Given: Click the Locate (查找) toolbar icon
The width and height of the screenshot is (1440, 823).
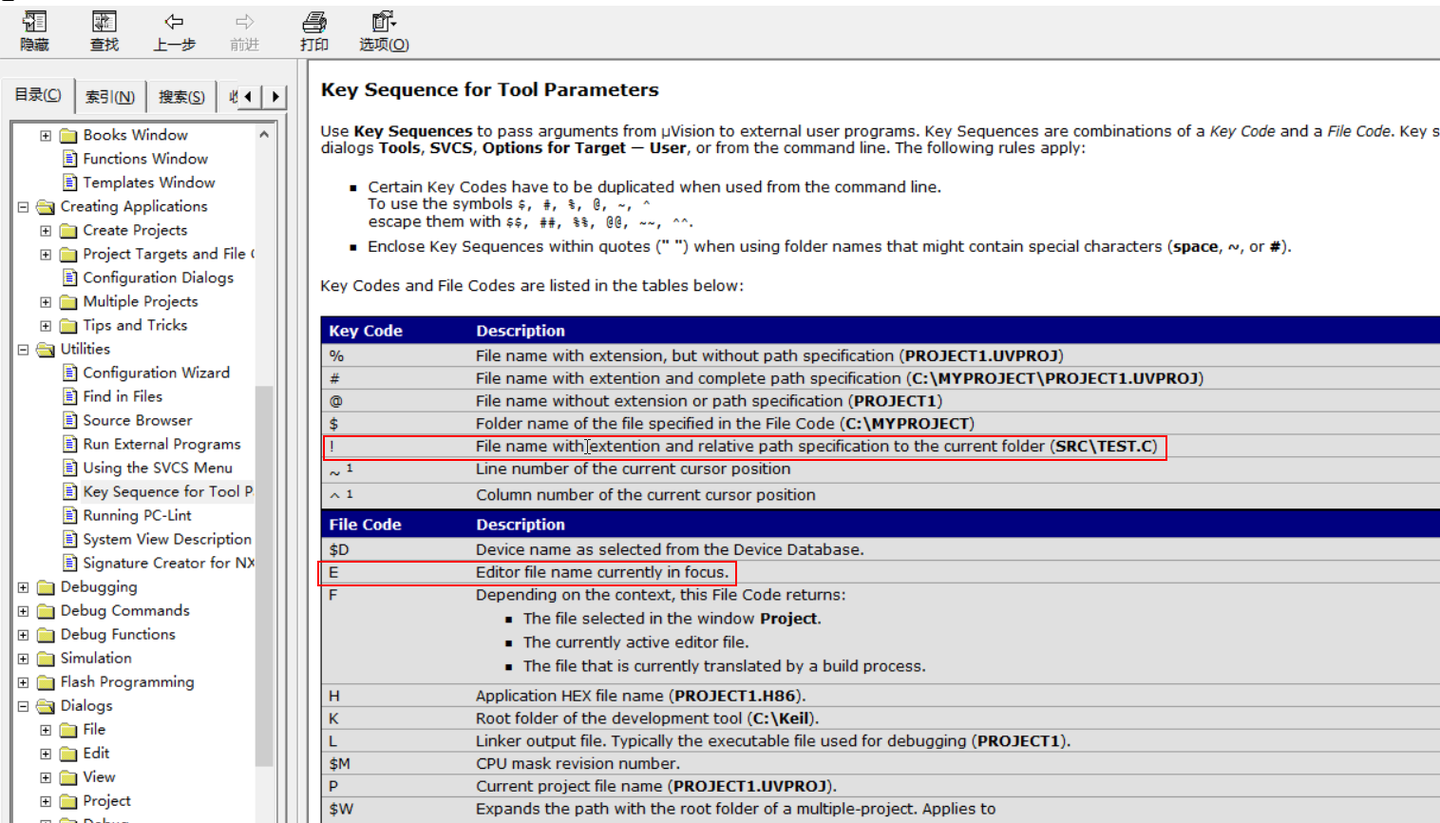Looking at the screenshot, I should click(104, 22).
